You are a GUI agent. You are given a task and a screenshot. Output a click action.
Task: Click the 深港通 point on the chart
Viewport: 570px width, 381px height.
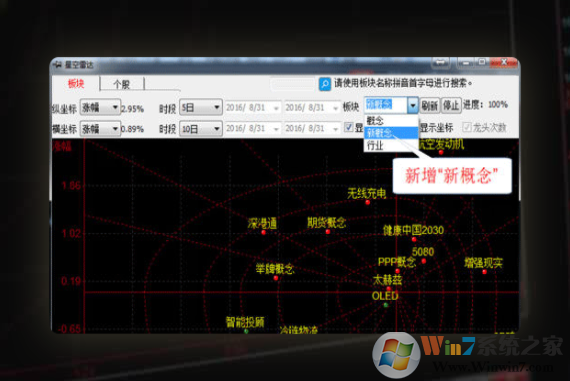tap(264, 232)
